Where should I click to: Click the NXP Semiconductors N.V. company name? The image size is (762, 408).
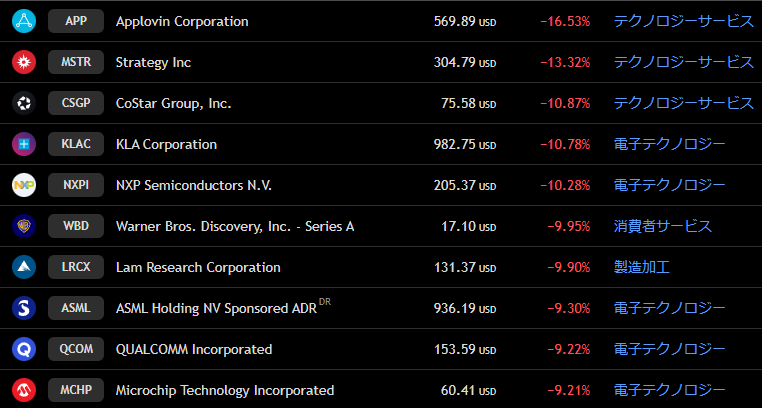click(194, 185)
